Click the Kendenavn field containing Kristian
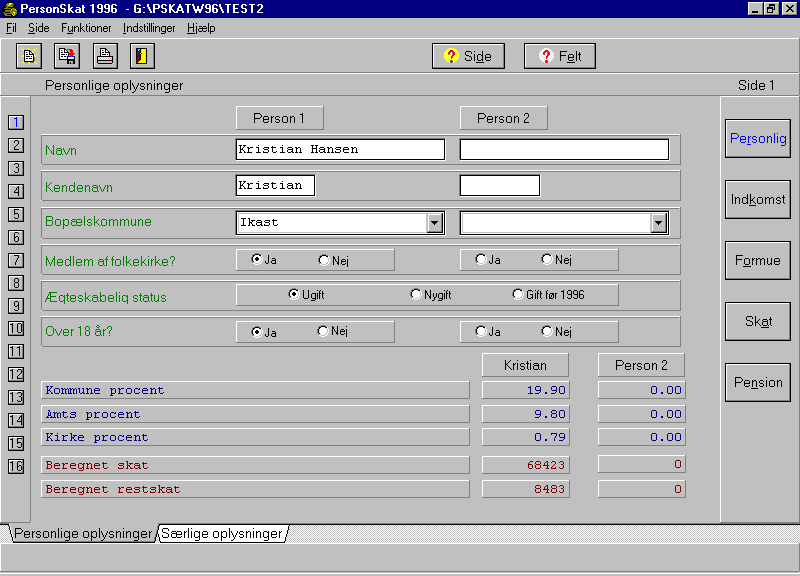Screen dimensions: 800x576 pyautogui.click(x=276, y=185)
